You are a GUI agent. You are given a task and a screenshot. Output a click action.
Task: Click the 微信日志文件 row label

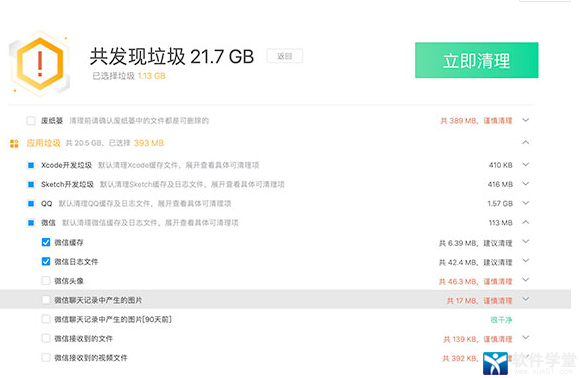coord(76,262)
